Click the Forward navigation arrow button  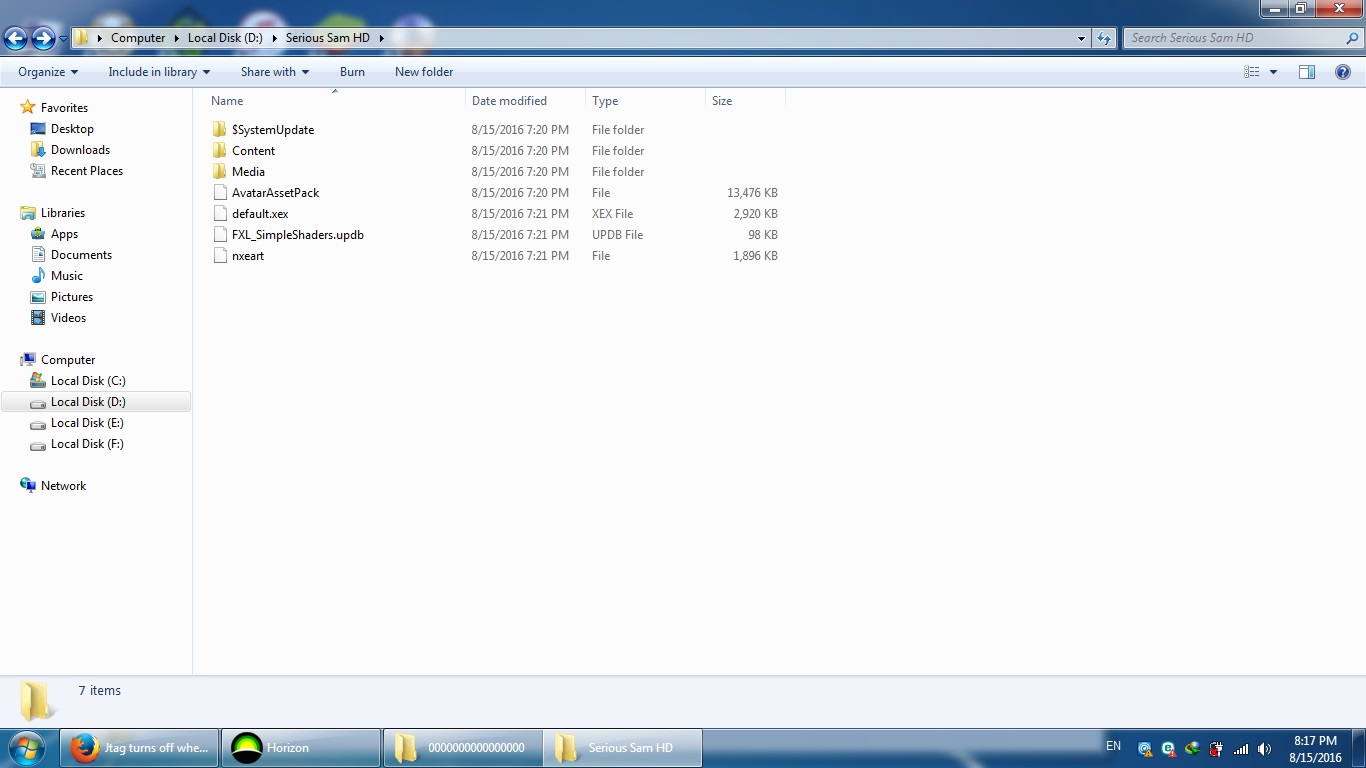coord(43,38)
